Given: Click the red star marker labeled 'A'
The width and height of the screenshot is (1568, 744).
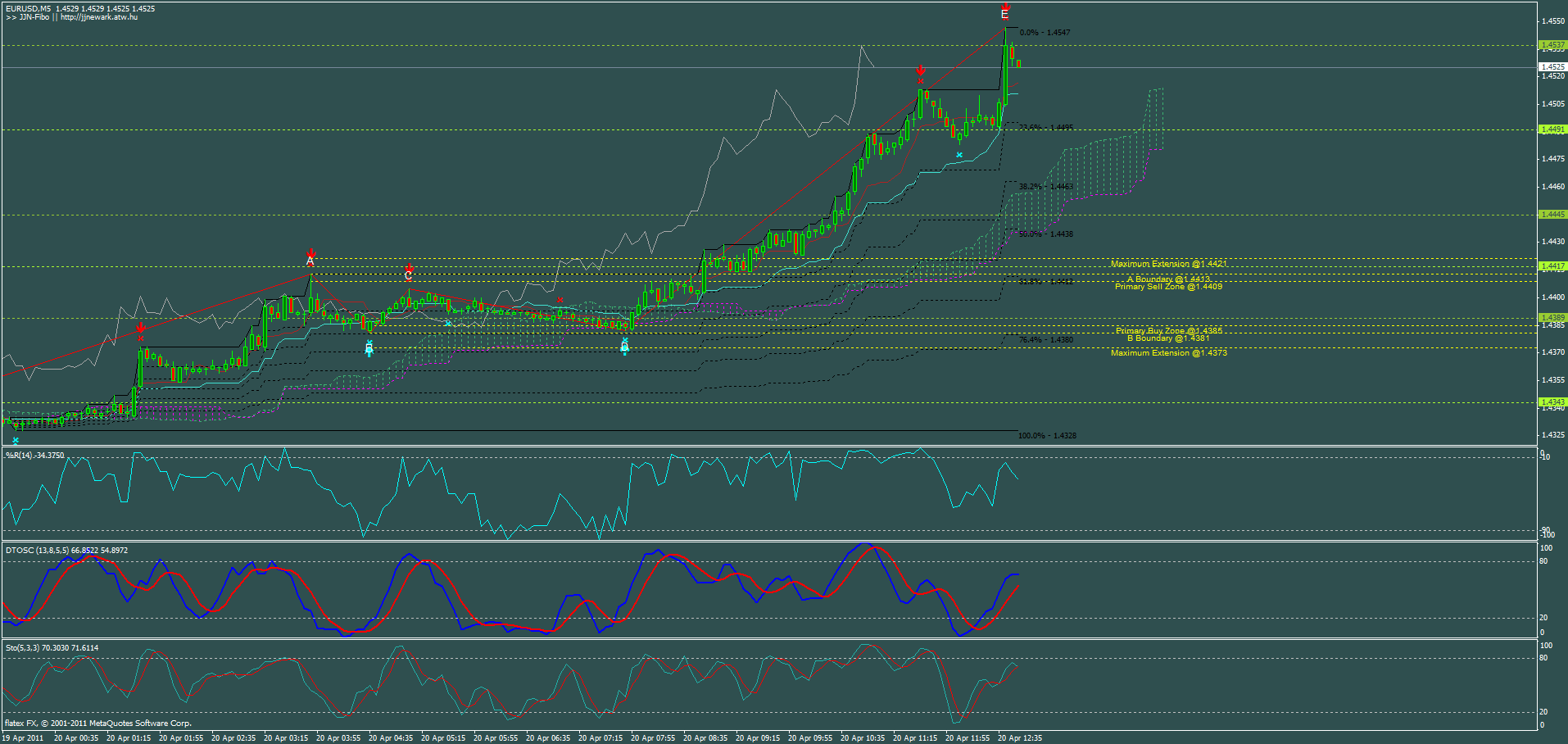Looking at the screenshot, I should (x=310, y=259).
